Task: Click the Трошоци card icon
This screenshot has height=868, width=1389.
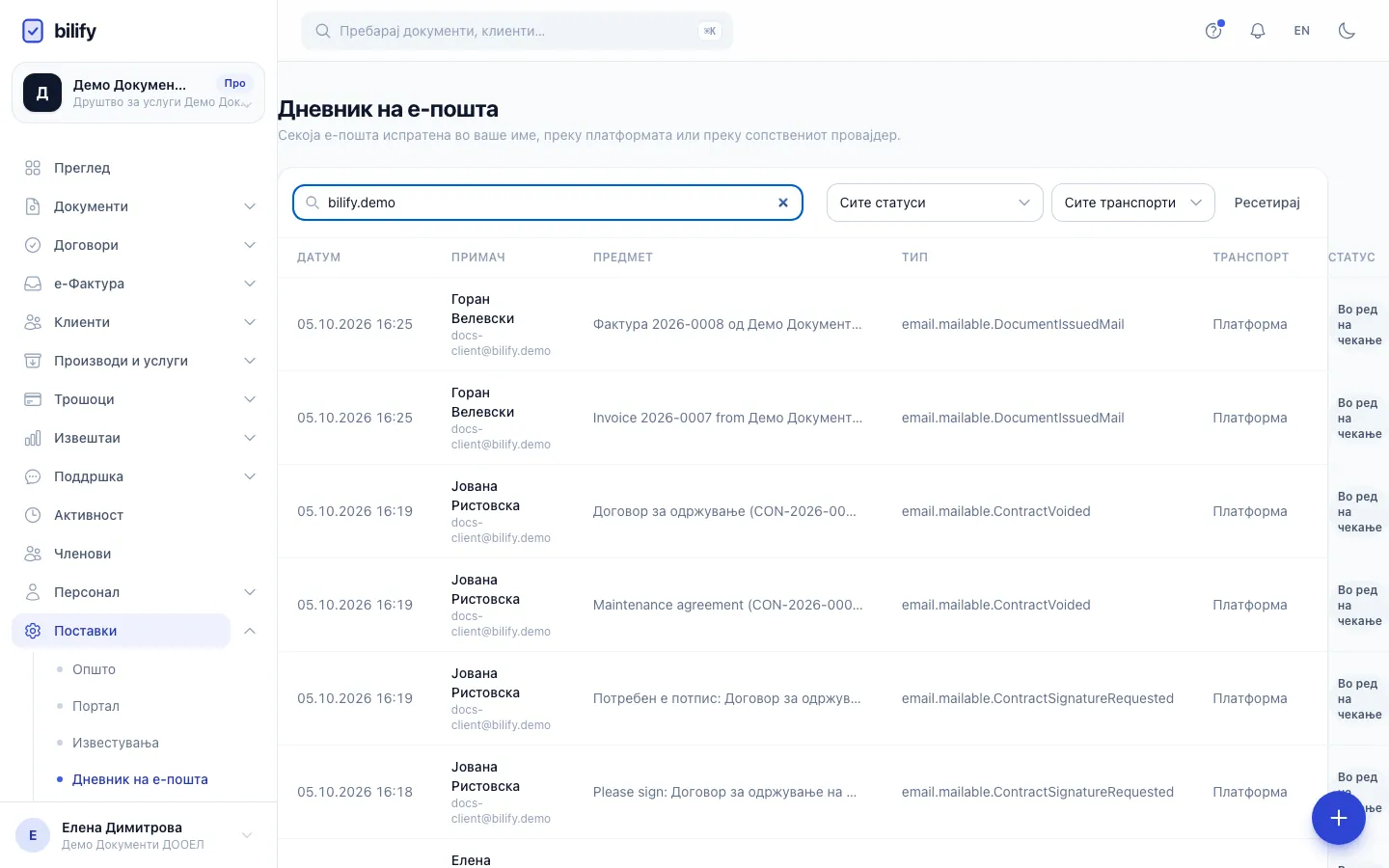Action: point(33,399)
